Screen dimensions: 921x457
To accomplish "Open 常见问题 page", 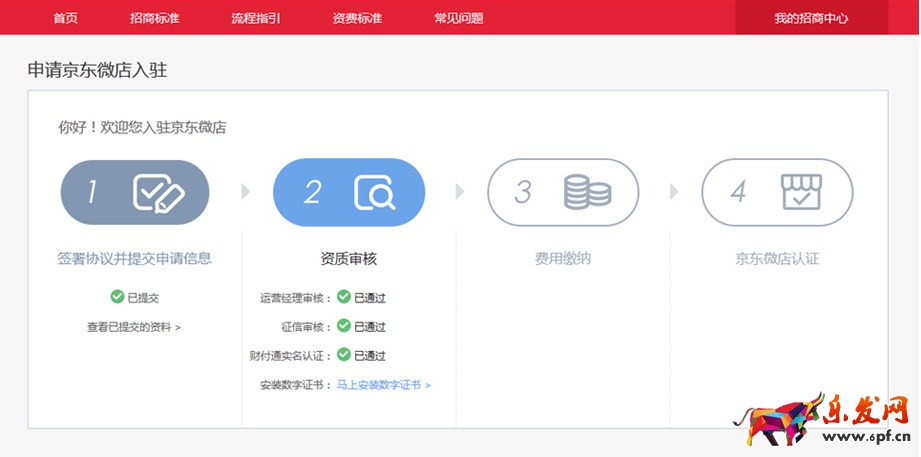I will click(459, 18).
